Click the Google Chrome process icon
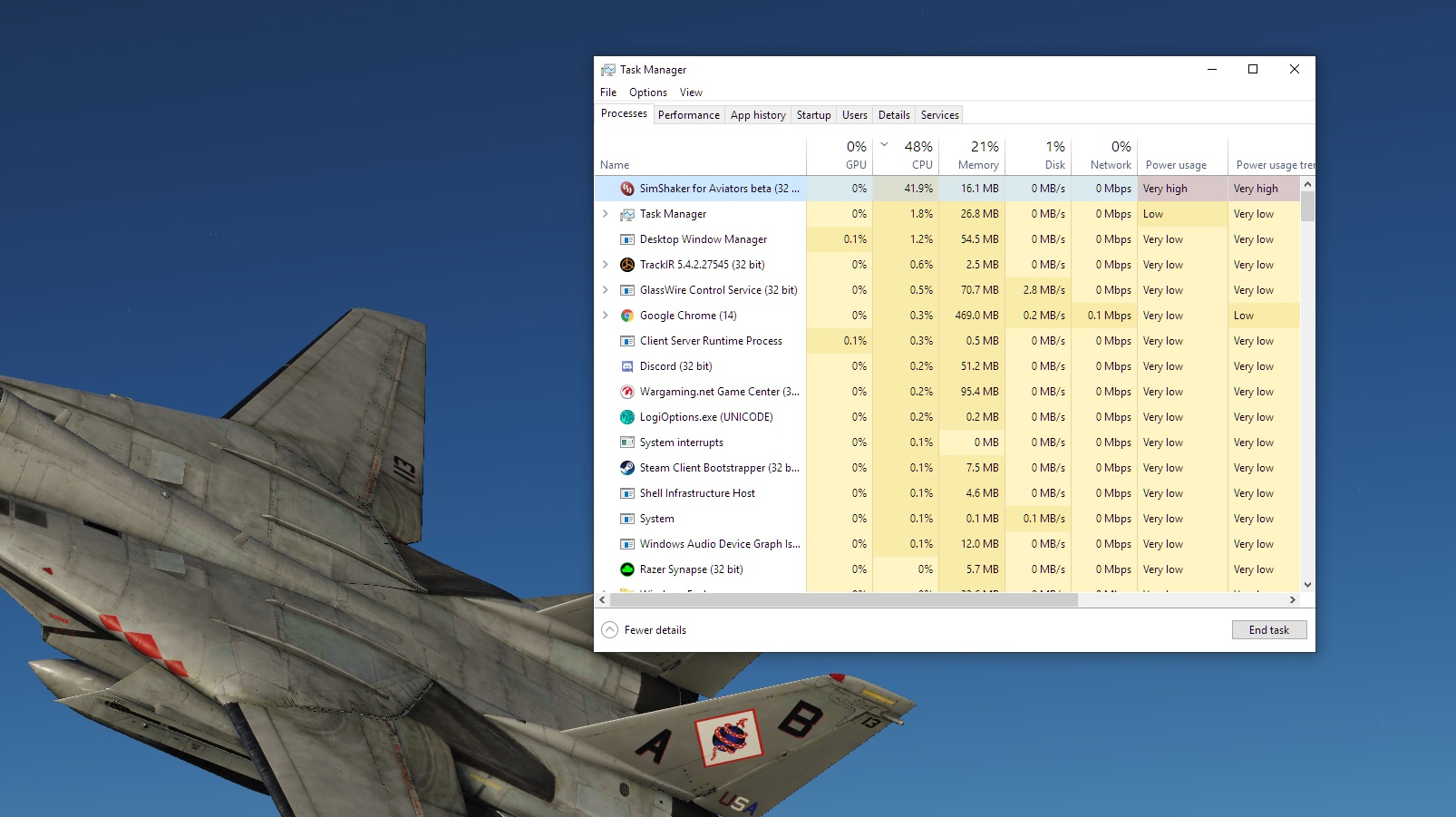 pyautogui.click(x=626, y=316)
